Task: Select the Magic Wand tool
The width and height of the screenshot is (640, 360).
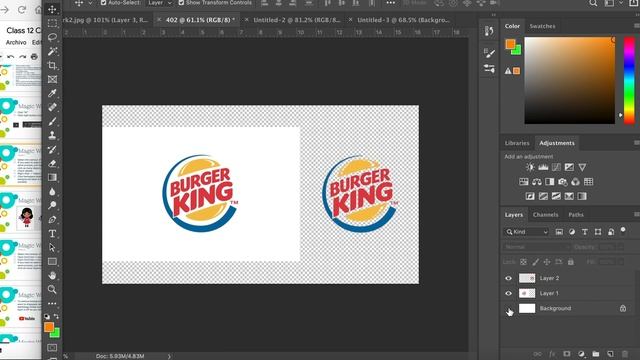Action: pyautogui.click(x=52, y=51)
